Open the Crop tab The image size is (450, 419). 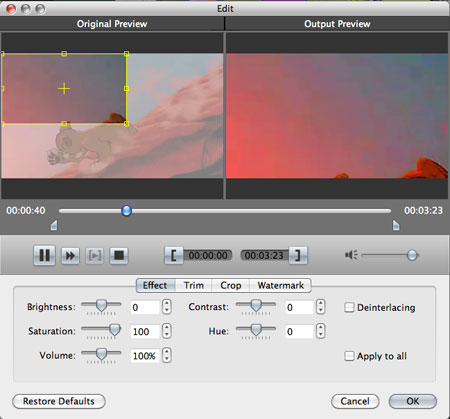231,286
